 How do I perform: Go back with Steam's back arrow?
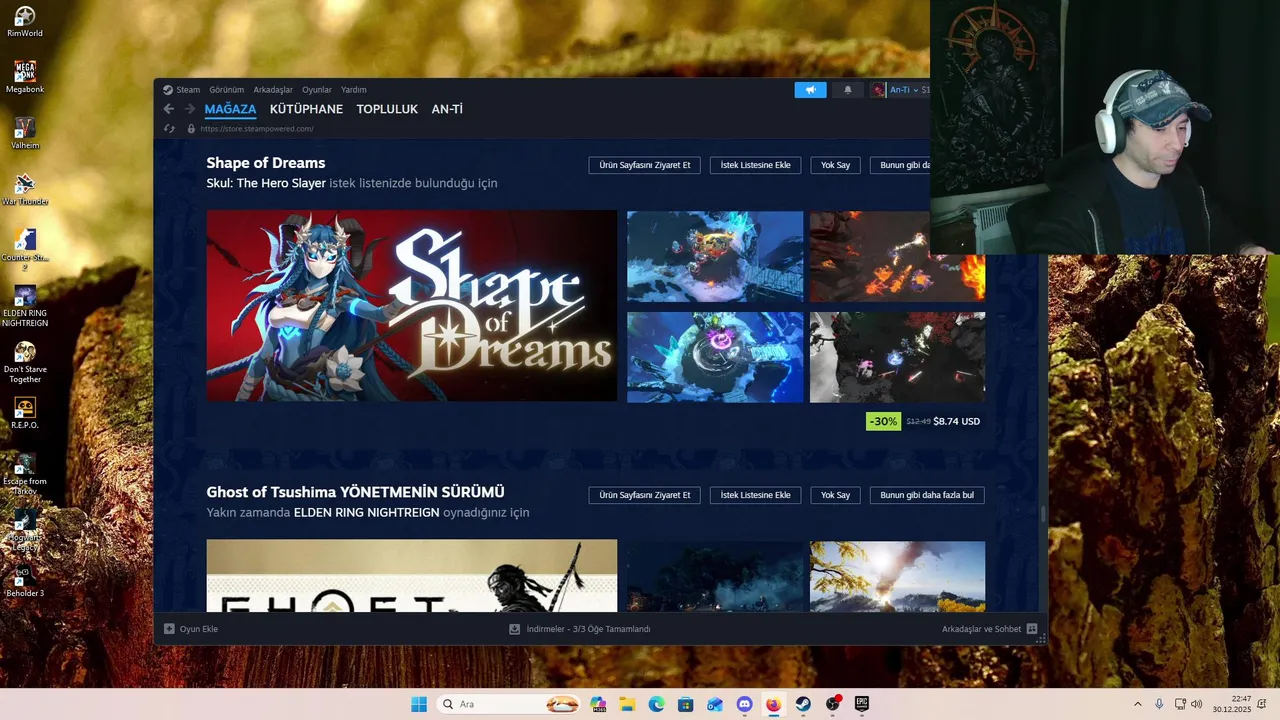168,109
